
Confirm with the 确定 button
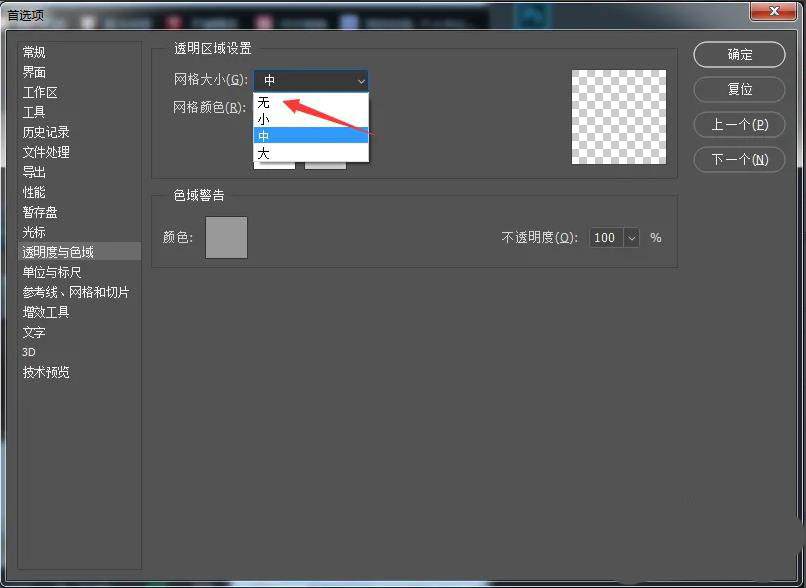coord(739,54)
